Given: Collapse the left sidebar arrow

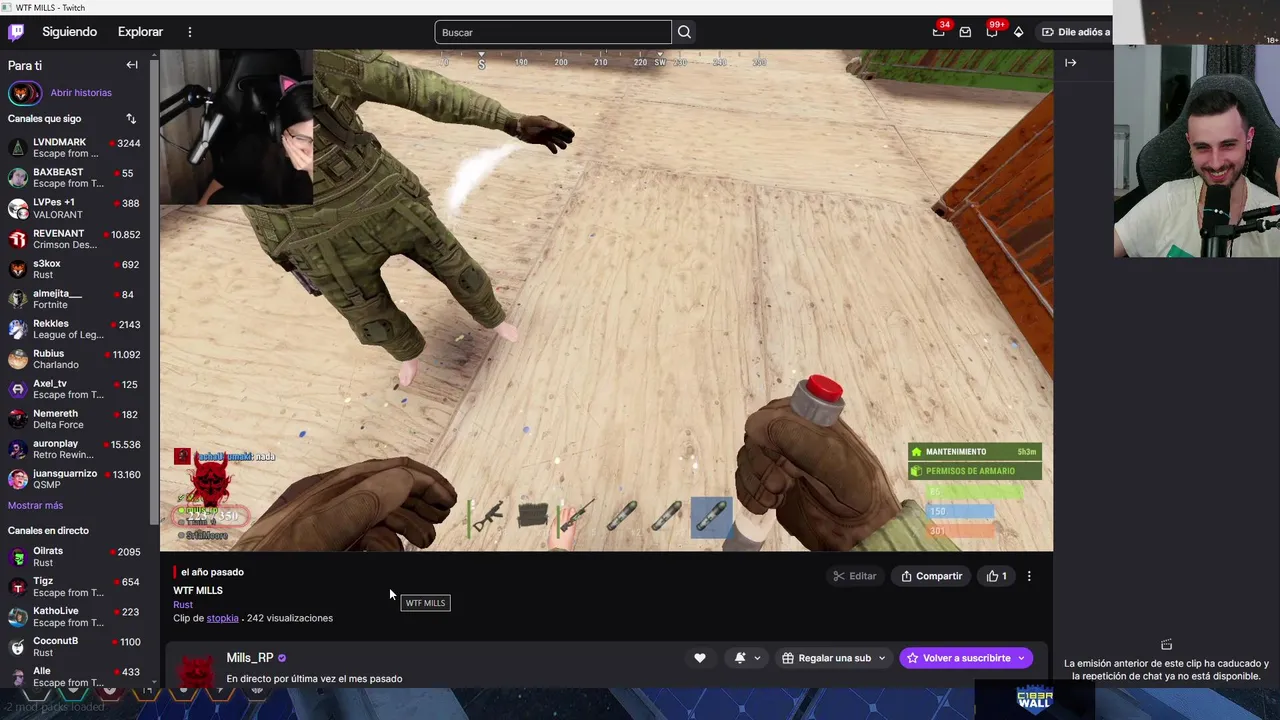Looking at the screenshot, I should (x=132, y=65).
